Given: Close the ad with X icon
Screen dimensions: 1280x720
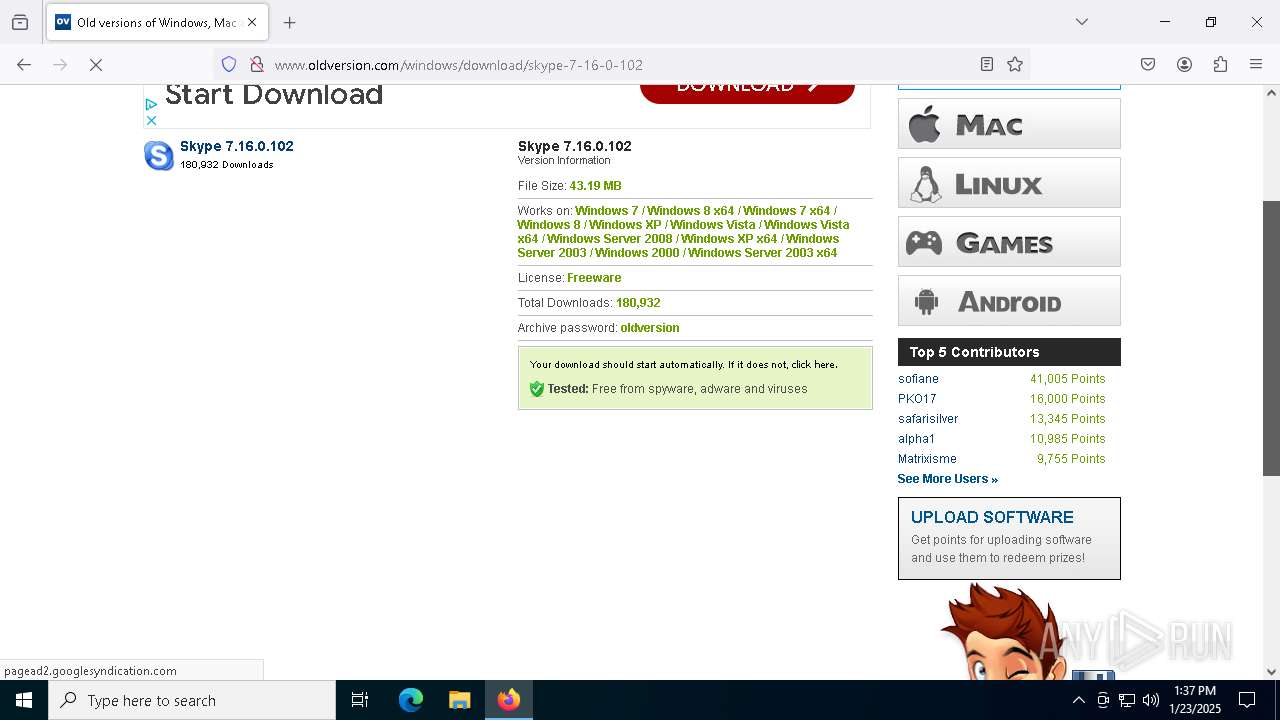Looking at the screenshot, I should tap(151, 120).
